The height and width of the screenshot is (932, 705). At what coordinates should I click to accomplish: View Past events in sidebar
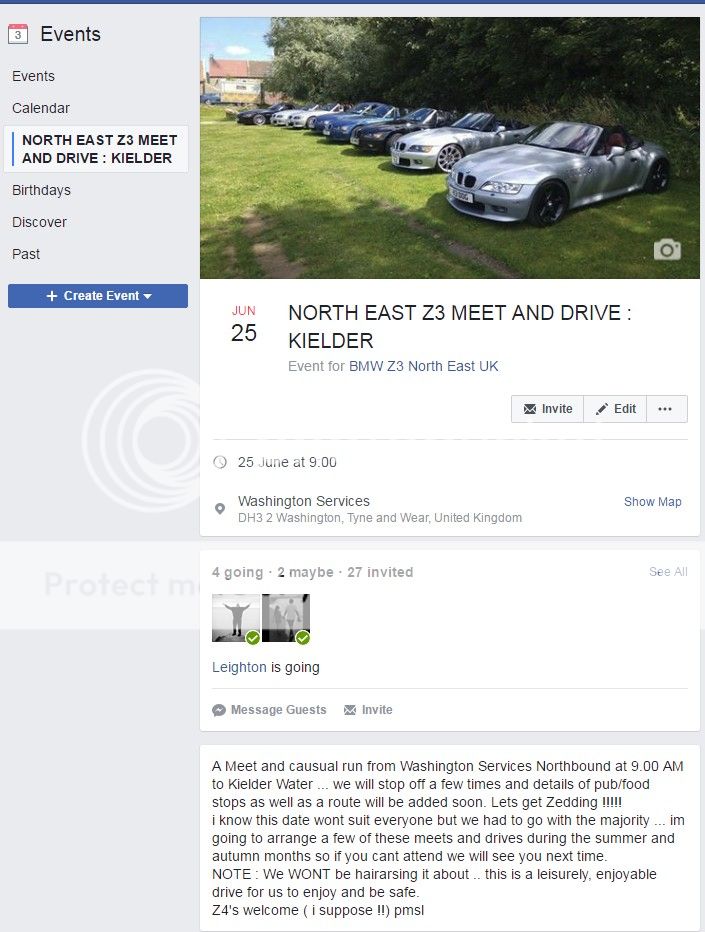[x=26, y=254]
